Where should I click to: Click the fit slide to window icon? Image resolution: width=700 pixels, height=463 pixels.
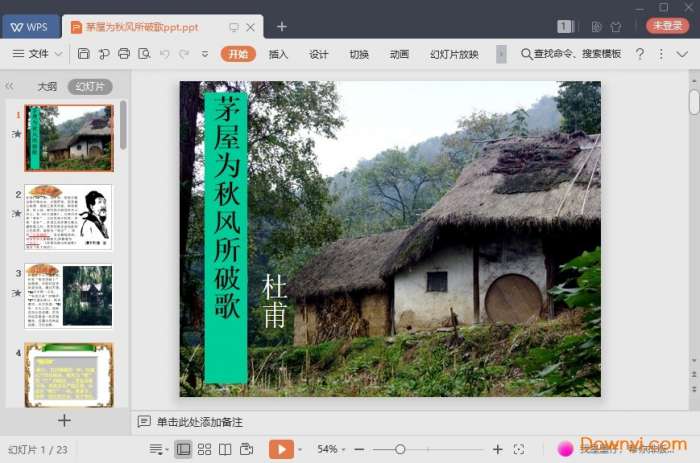pyautogui.click(x=518, y=450)
